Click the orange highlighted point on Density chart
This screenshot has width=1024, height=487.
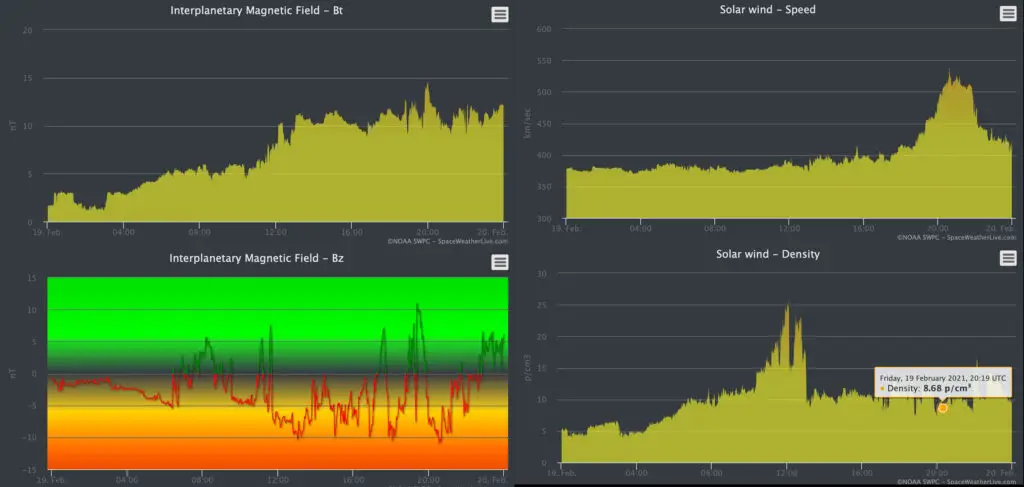pyautogui.click(x=942, y=408)
